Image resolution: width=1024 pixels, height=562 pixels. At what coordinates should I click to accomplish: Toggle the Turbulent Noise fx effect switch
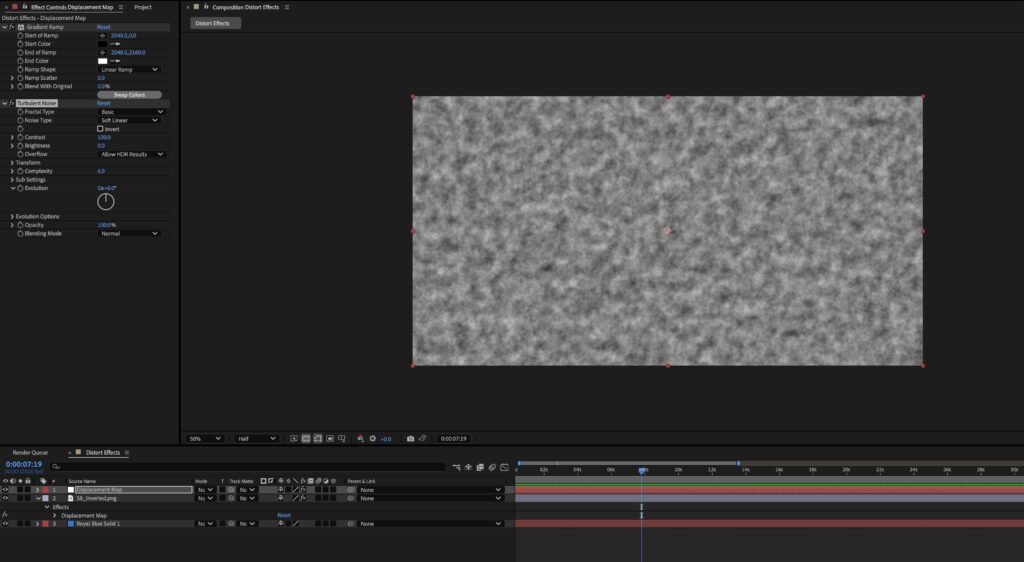pyautogui.click(x=12, y=103)
